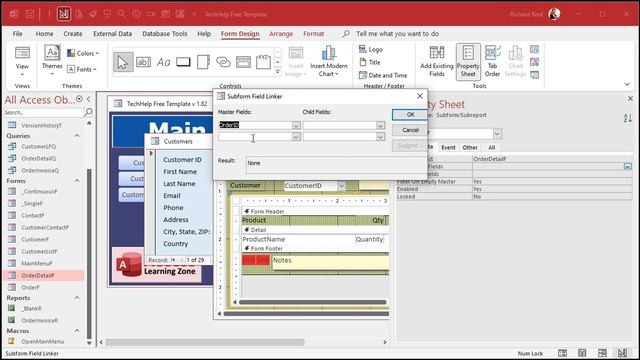Screen dimensions: 640x360
Task: Switch to the Home tab
Action: tap(44, 34)
